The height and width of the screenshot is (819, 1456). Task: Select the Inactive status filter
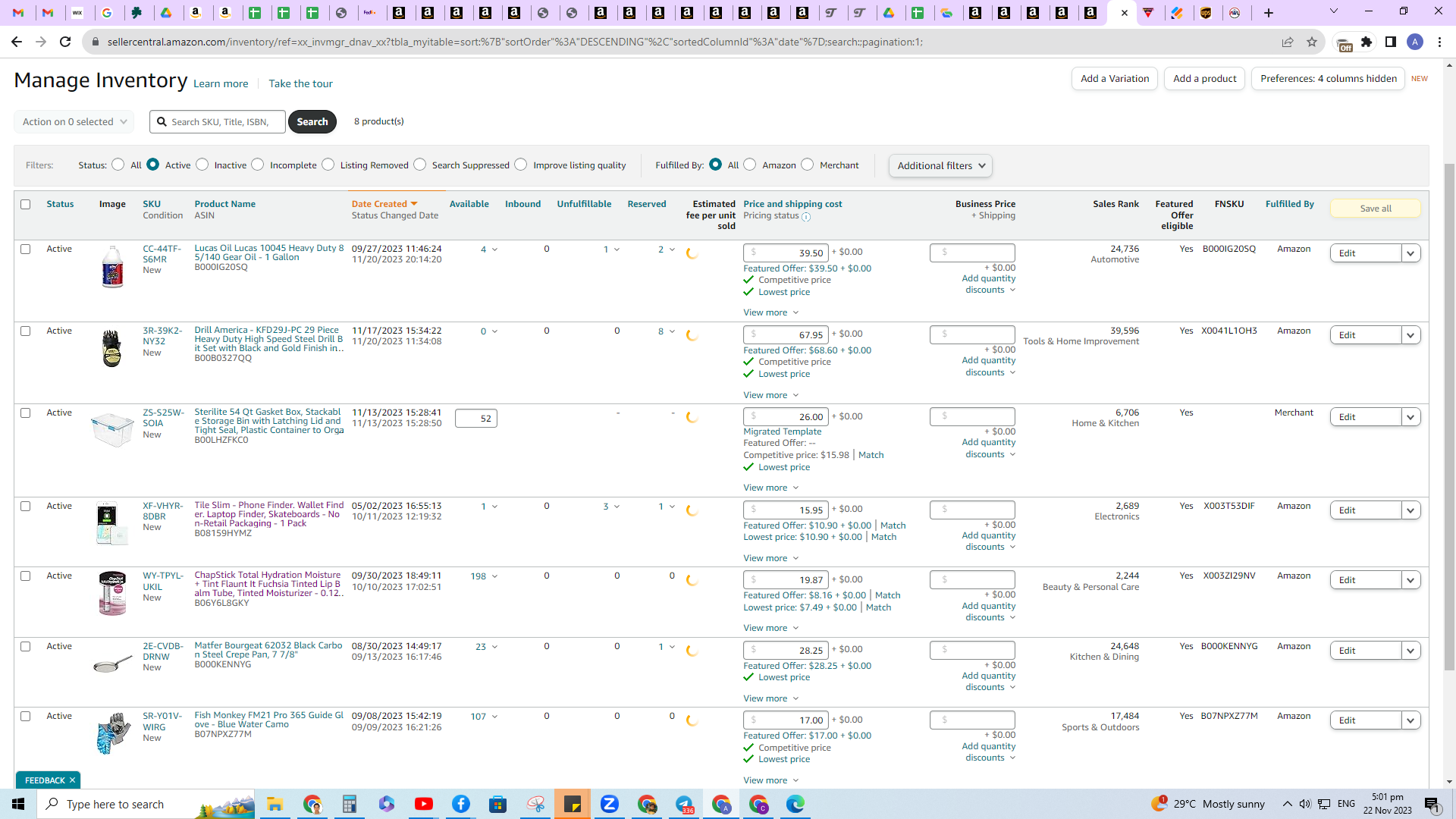click(202, 165)
